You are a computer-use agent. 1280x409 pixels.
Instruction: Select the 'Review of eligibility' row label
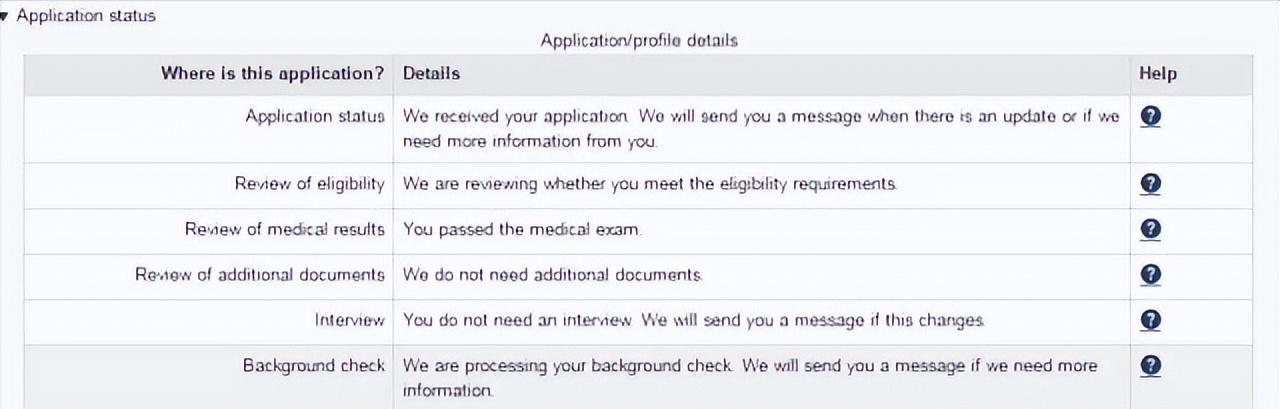tap(309, 184)
